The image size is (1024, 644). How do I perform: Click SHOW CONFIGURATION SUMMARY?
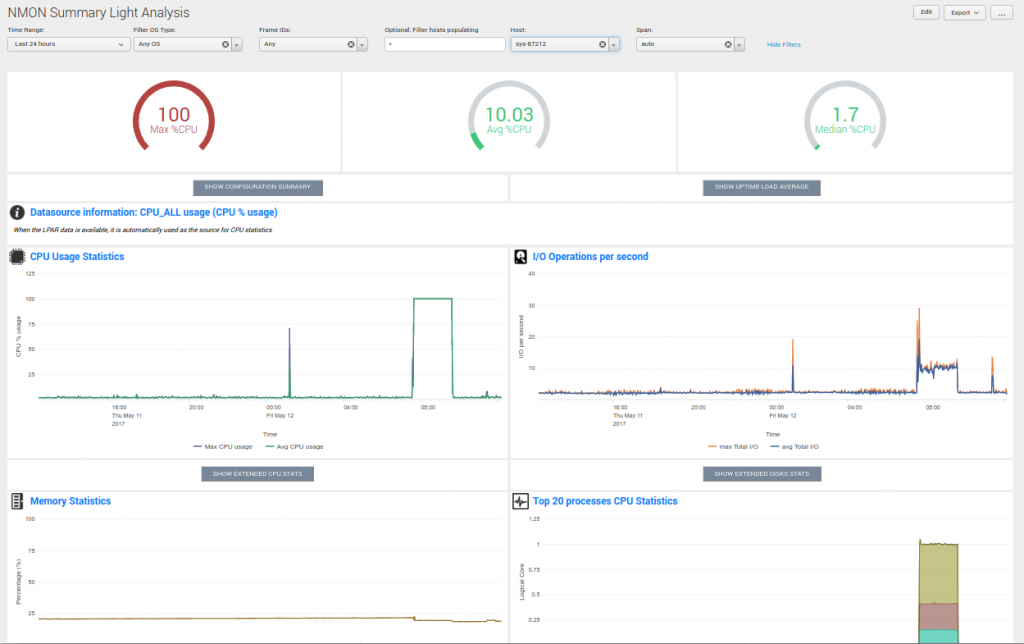coord(257,187)
